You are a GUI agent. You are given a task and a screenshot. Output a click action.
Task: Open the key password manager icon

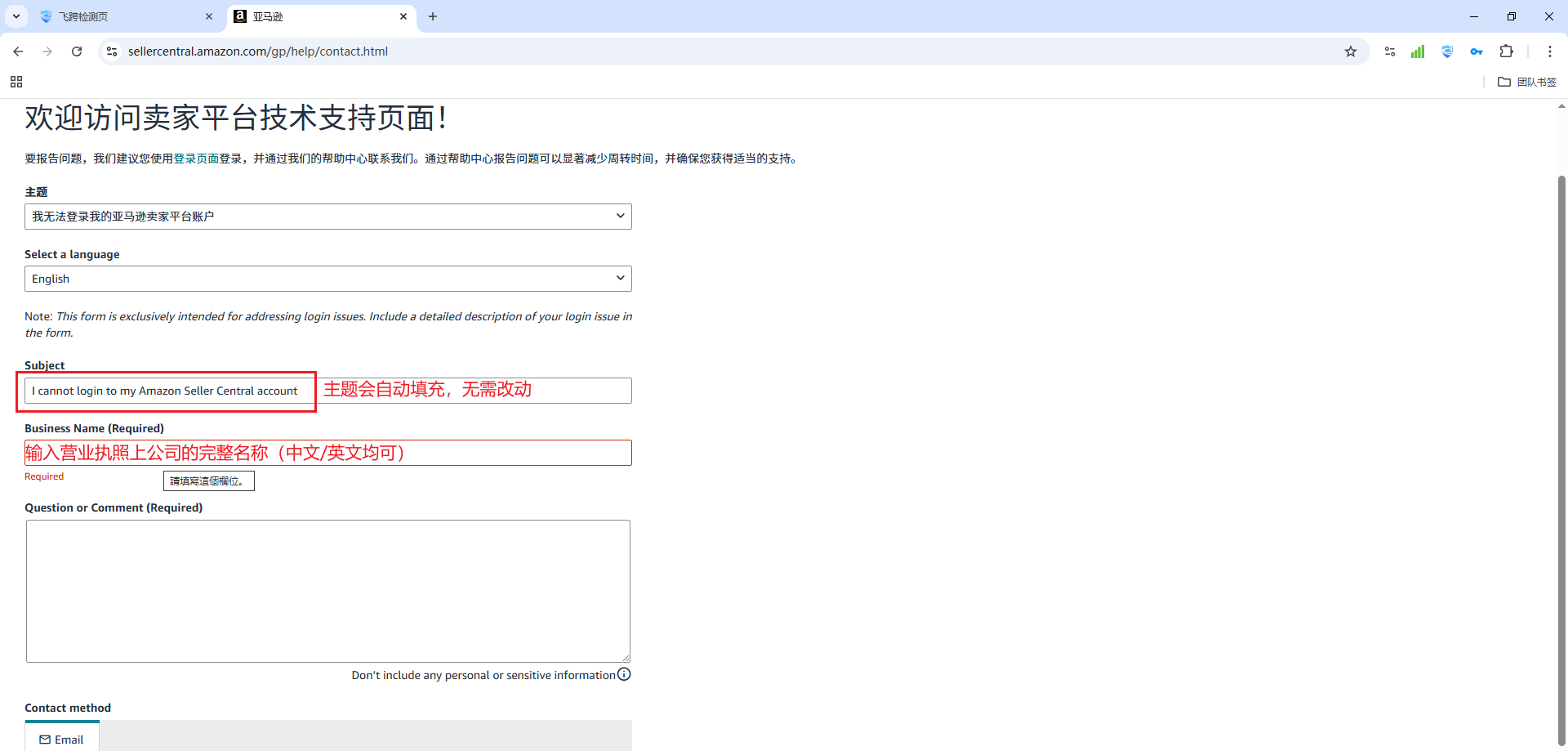point(1477,51)
